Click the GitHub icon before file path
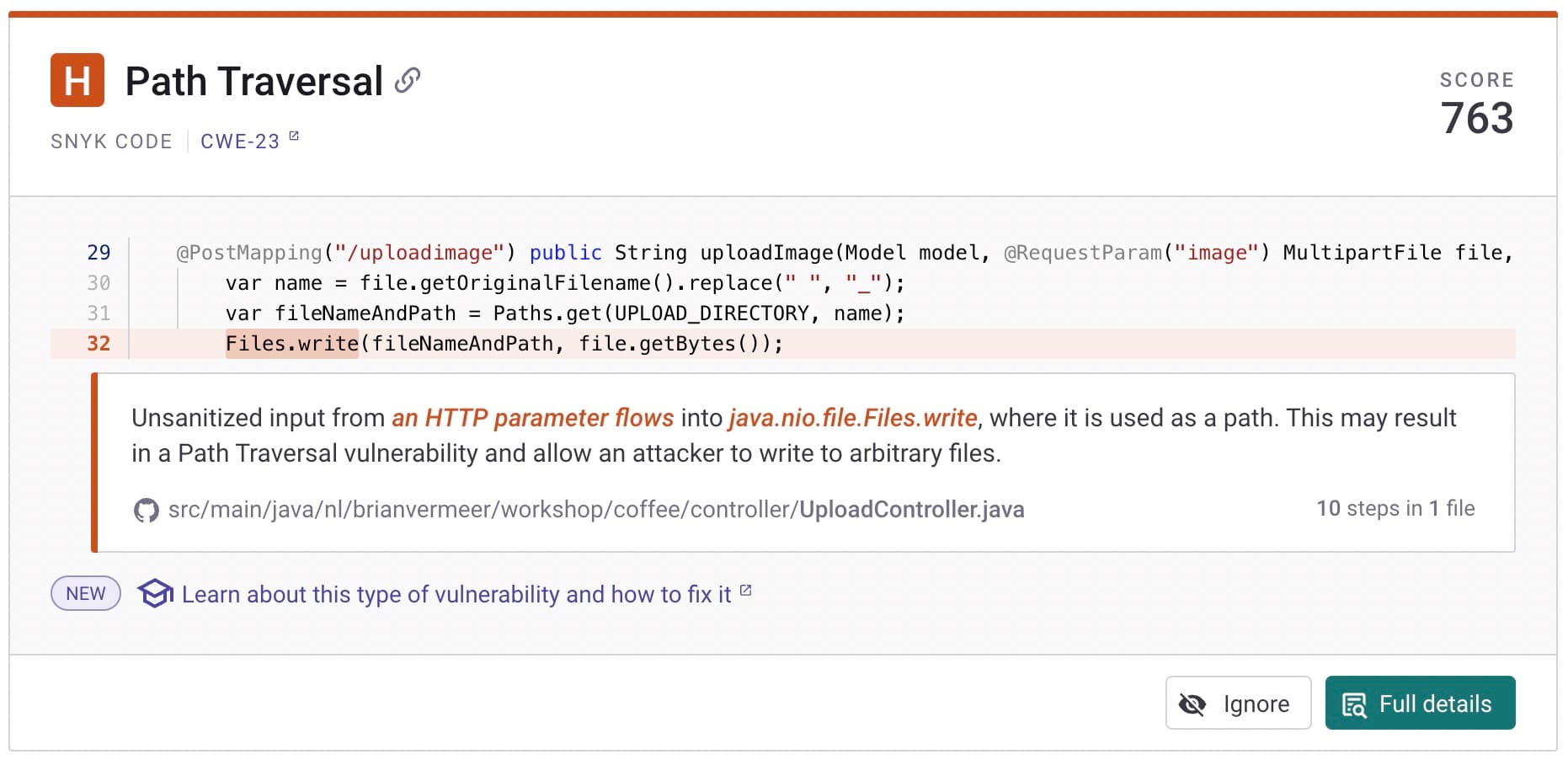 pos(147,510)
